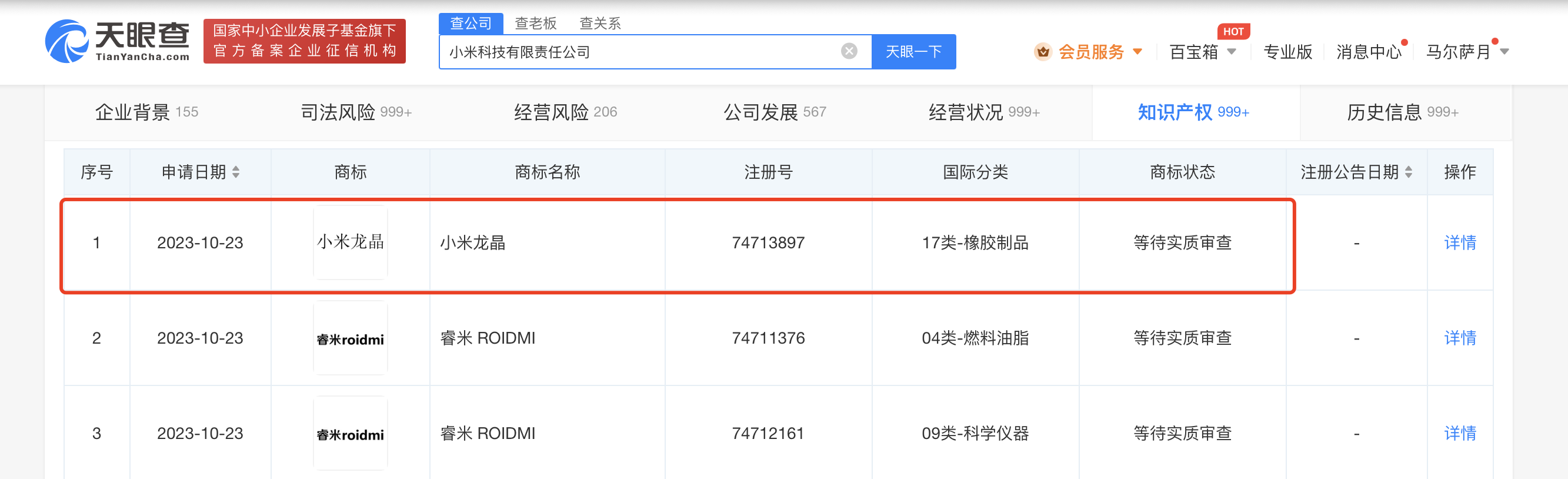Switch to the 查关系 search tab

coord(600,23)
